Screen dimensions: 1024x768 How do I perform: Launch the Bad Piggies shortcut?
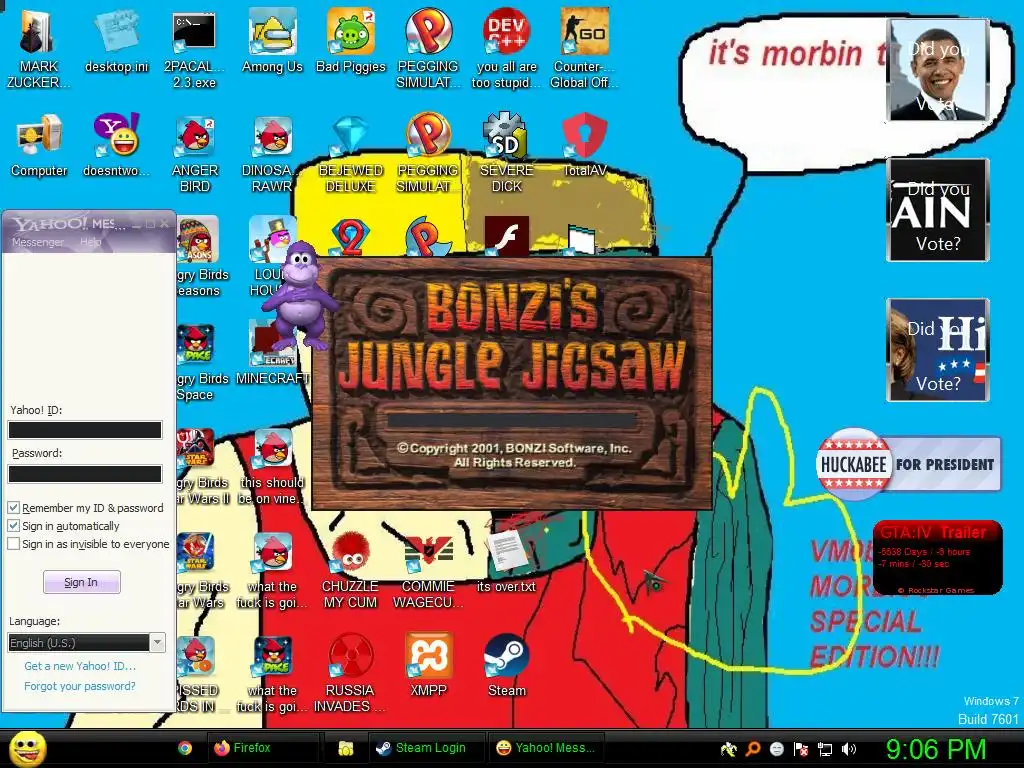point(351,40)
